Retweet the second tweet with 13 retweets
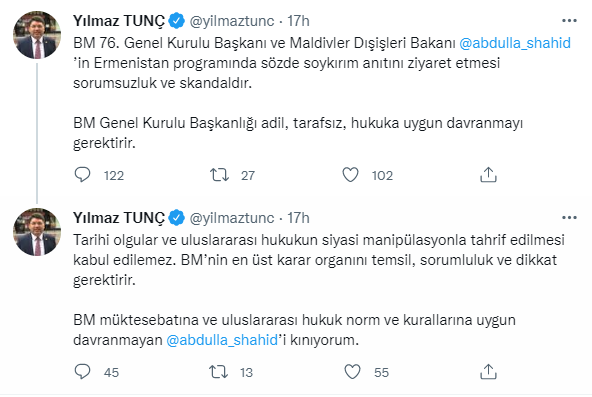 pos(219,372)
